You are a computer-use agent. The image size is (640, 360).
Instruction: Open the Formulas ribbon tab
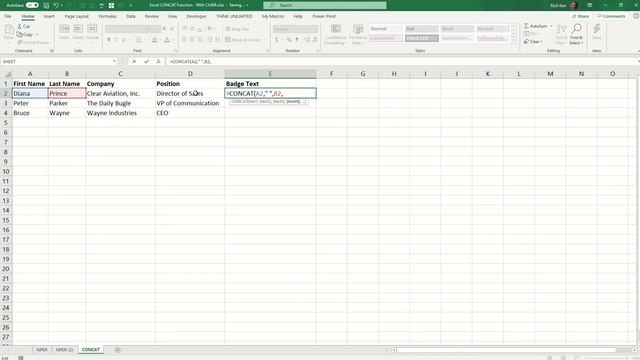pyautogui.click(x=107, y=16)
